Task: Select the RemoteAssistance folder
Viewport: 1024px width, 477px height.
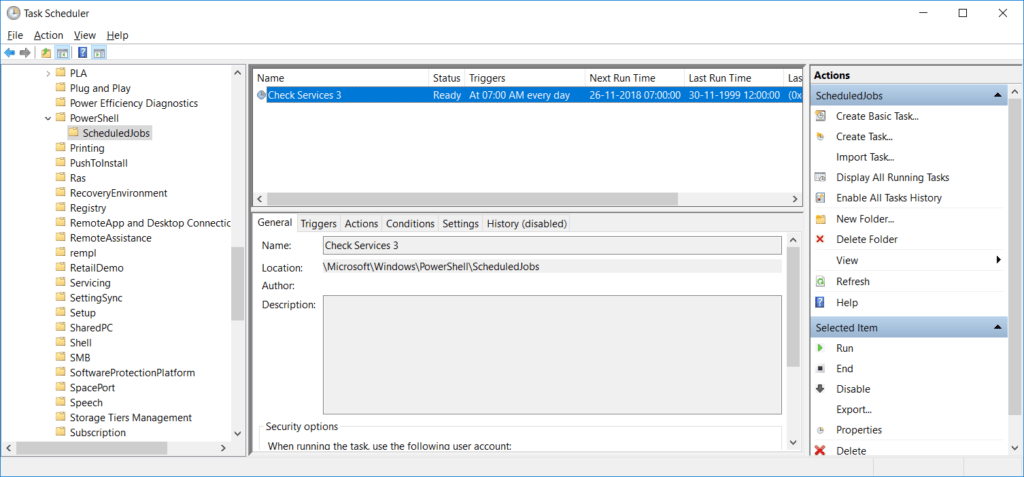Action: [110, 238]
